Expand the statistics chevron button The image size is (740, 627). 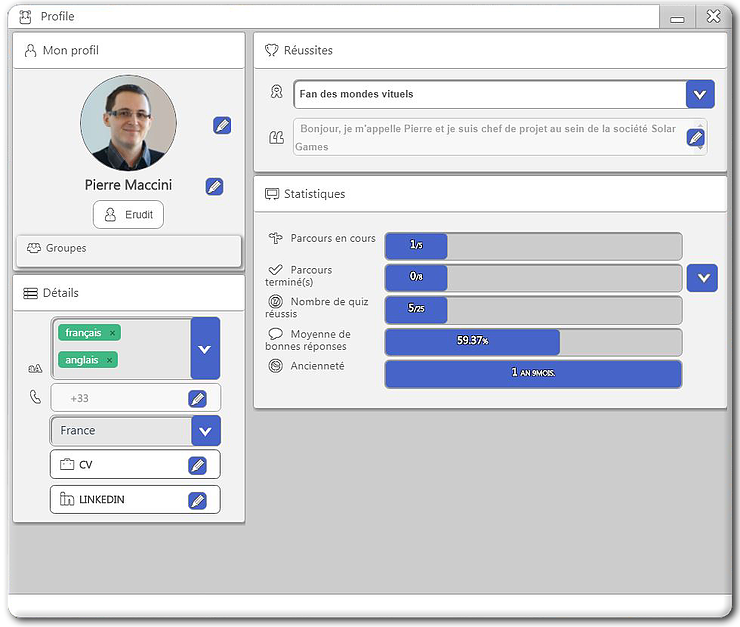point(702,278)
